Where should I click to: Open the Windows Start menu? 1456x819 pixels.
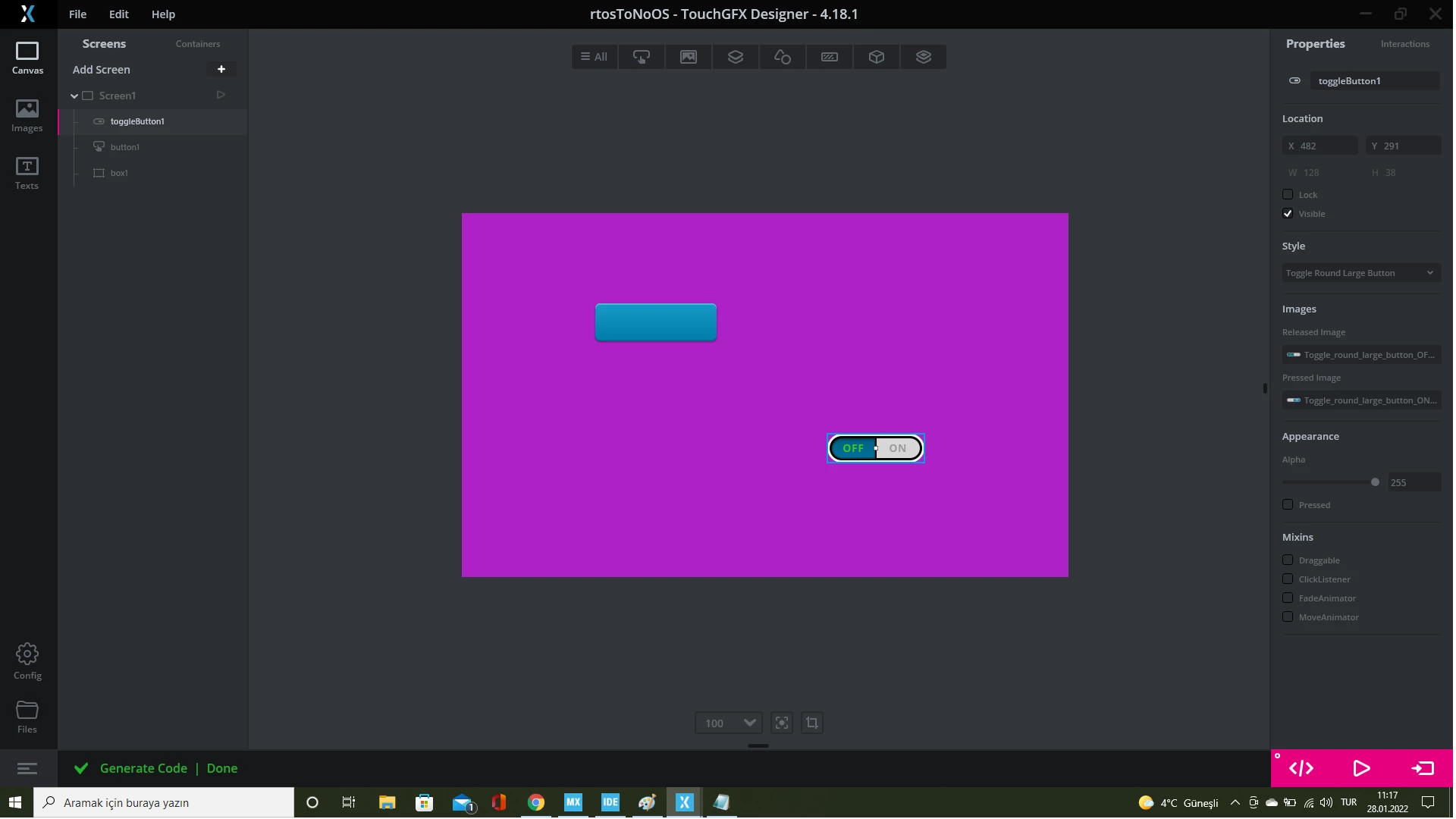pos(15,802)
